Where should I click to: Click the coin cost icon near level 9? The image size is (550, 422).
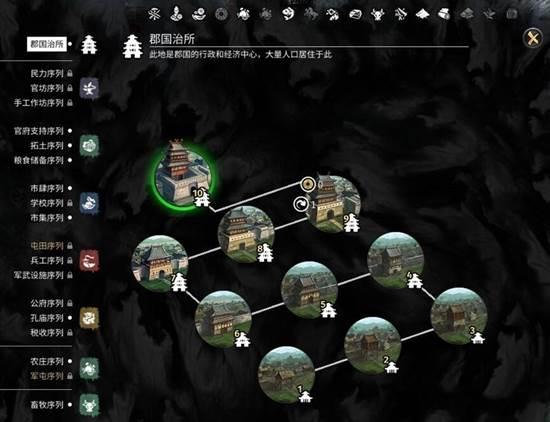click(308, 183)
